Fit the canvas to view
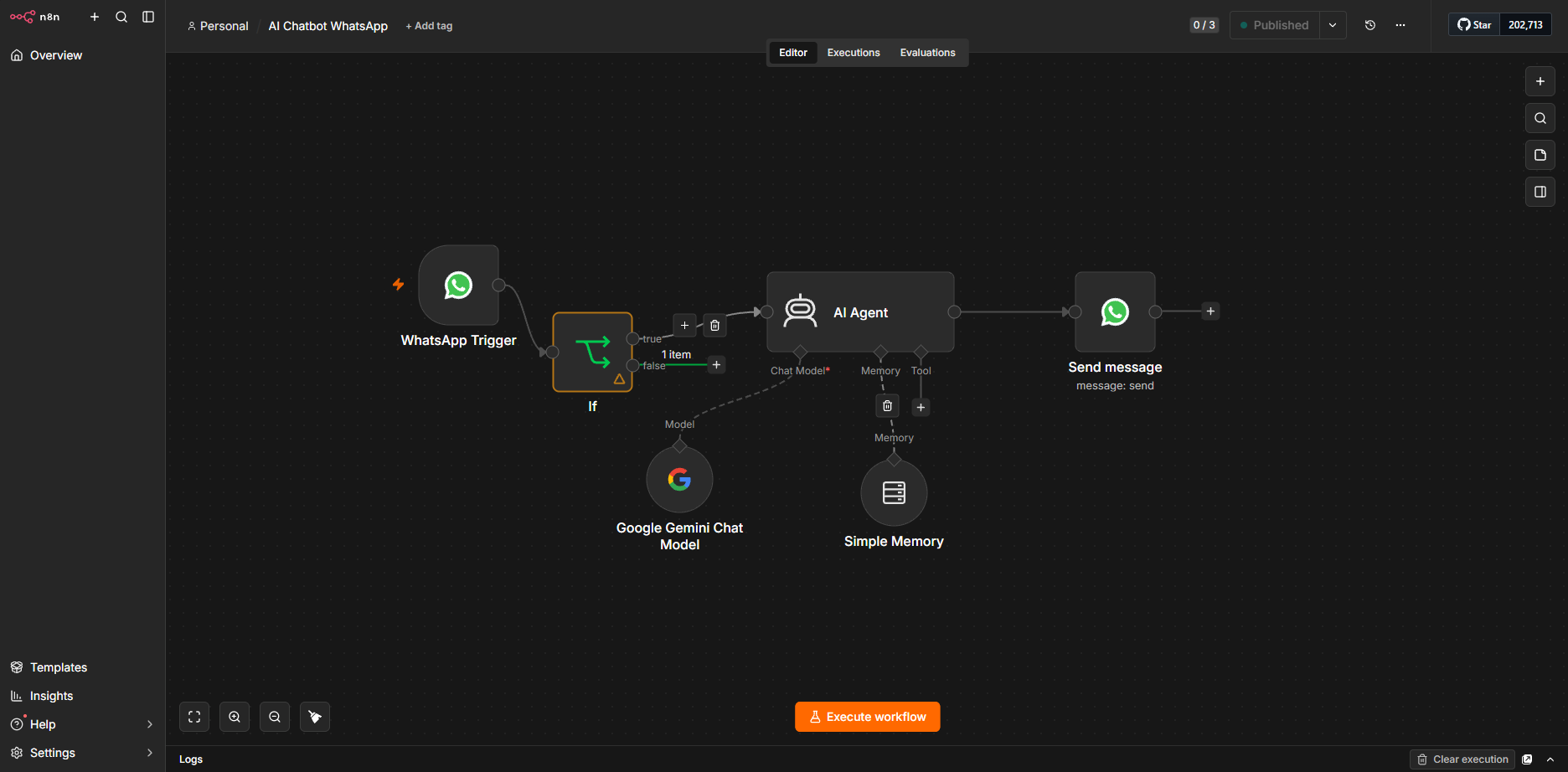This screenshot has height=772, width=1568. coord(194,717)
